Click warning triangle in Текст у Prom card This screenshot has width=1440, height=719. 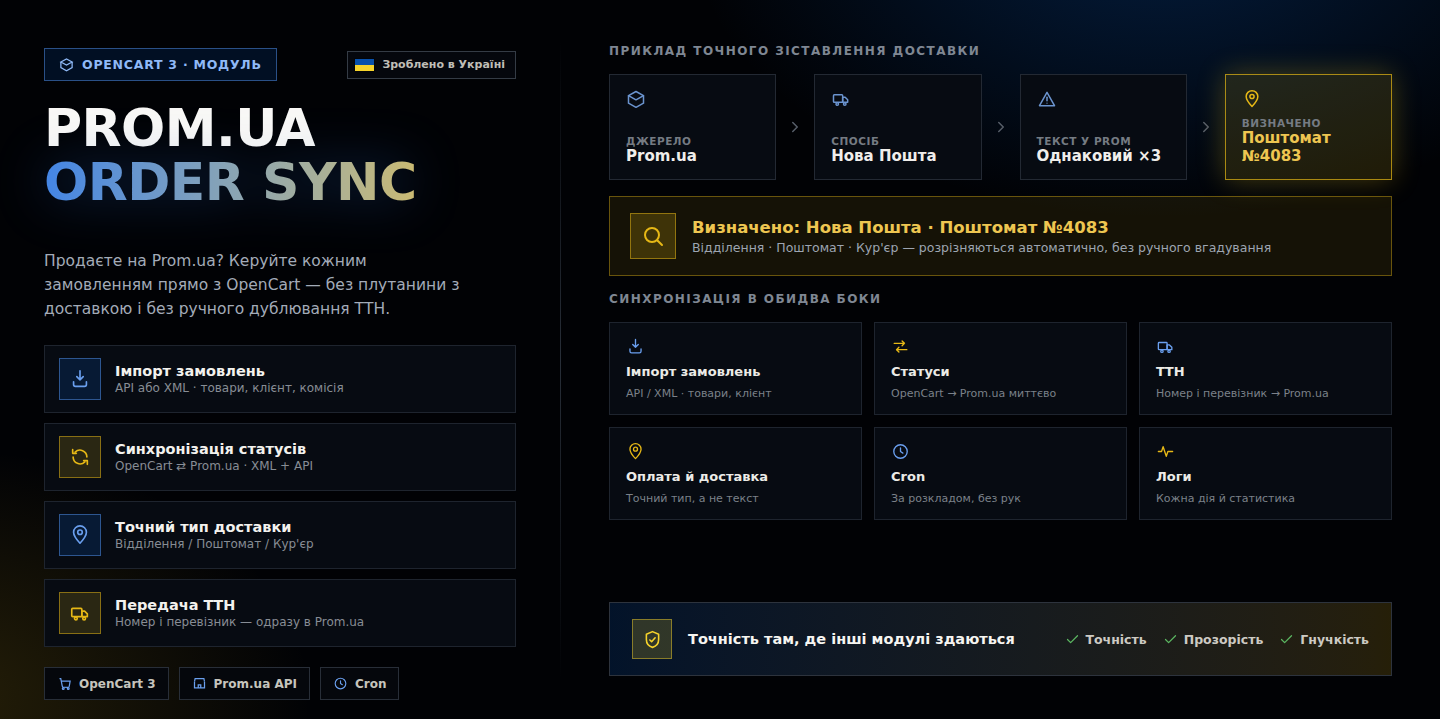[x=1047, y=99]
